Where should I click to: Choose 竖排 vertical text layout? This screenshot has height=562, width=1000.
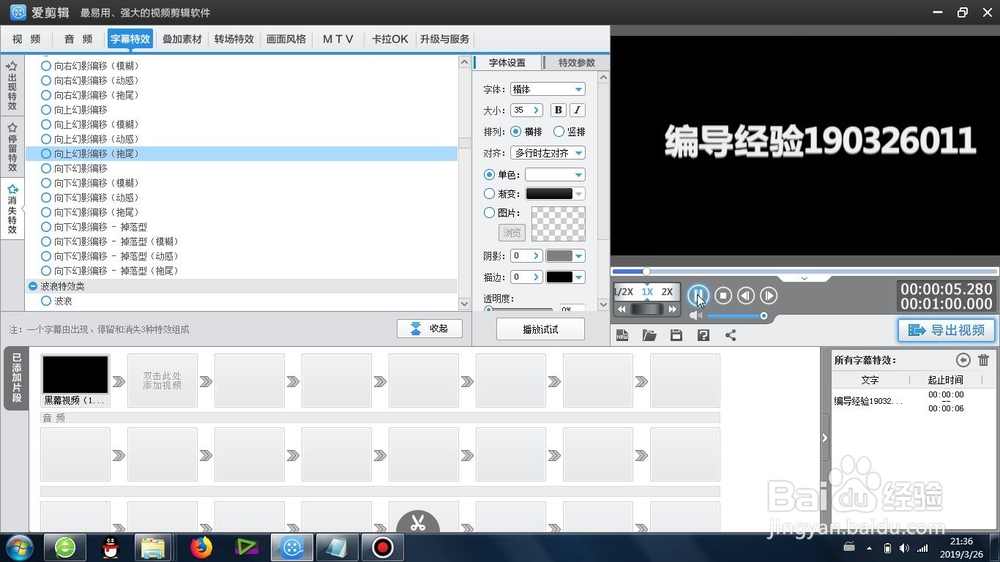pos(570,131)
